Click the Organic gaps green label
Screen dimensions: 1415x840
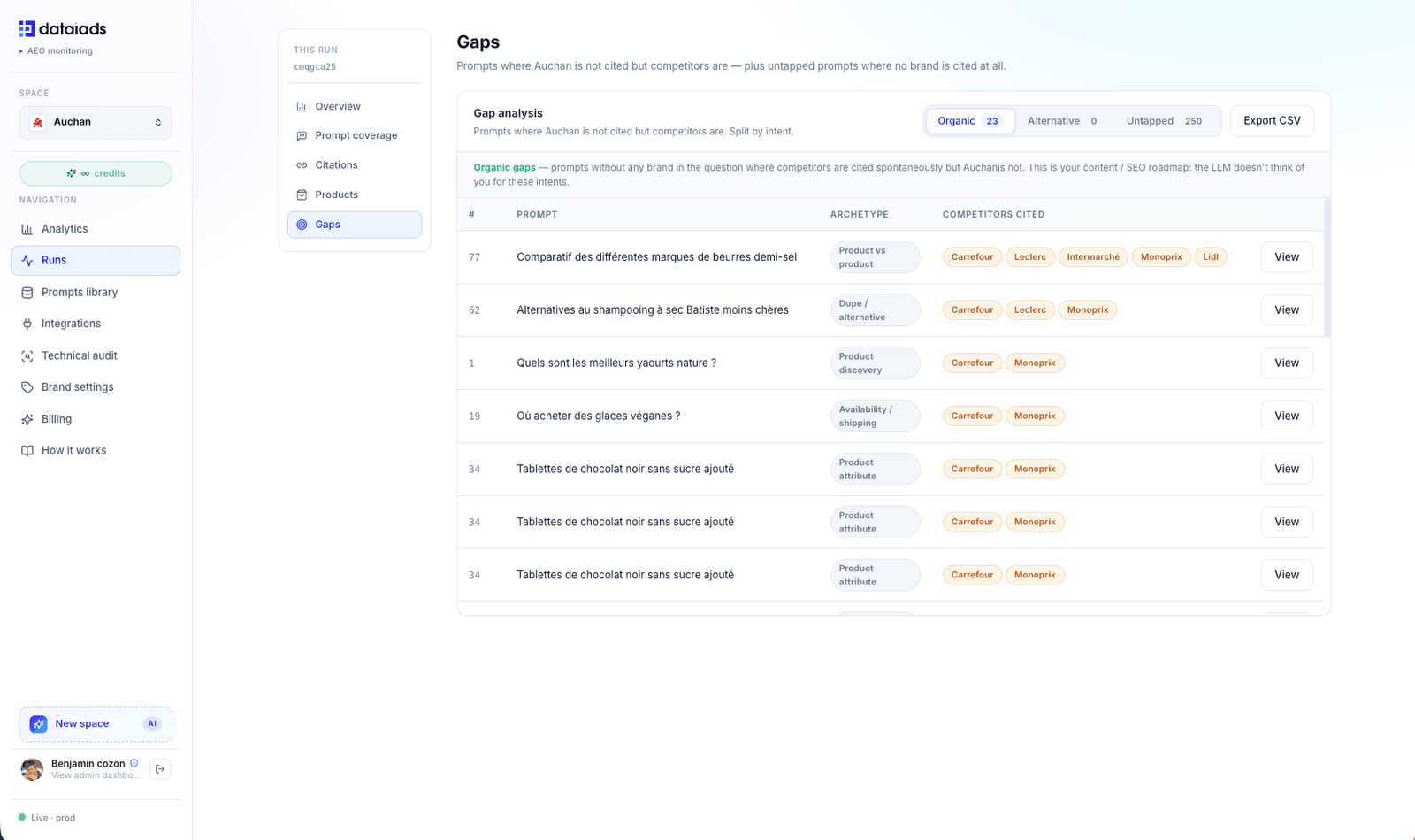tap(504, 168)
